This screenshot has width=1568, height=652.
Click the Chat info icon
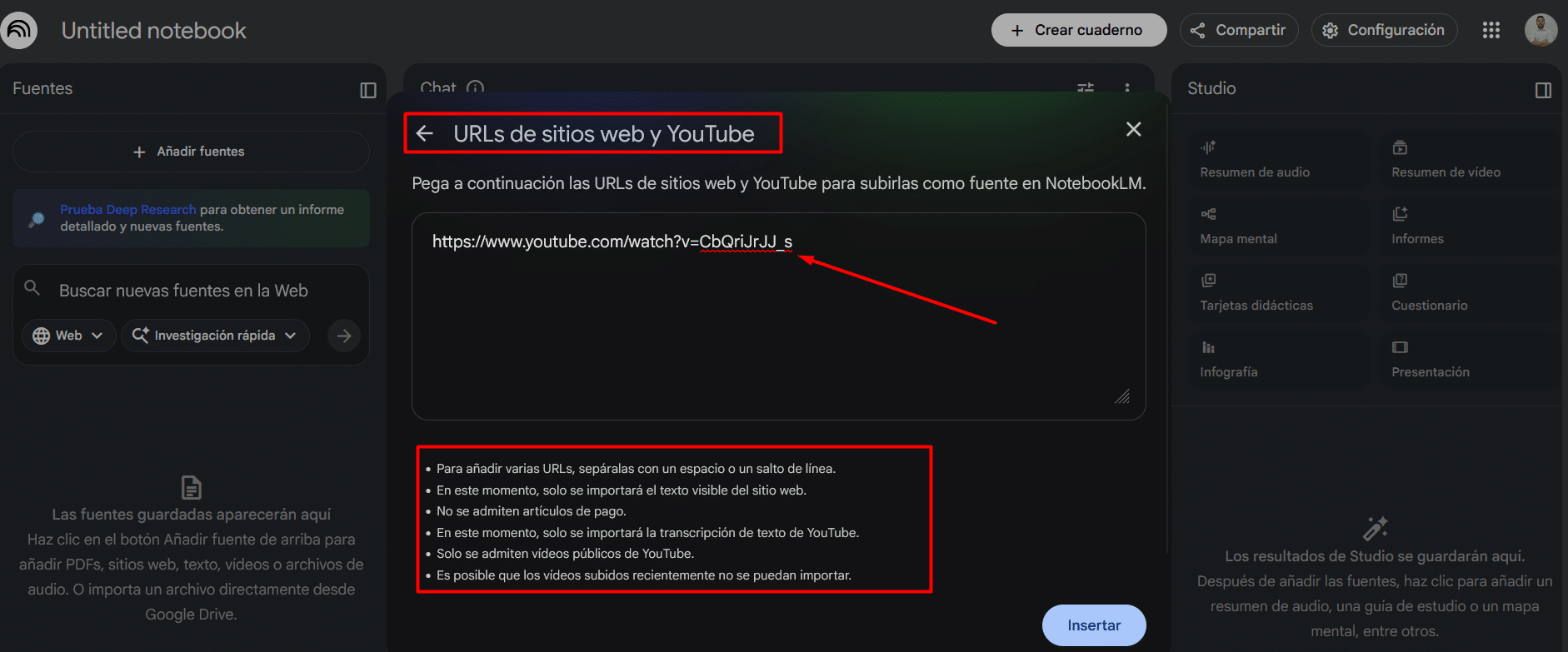tap(476, 87)
